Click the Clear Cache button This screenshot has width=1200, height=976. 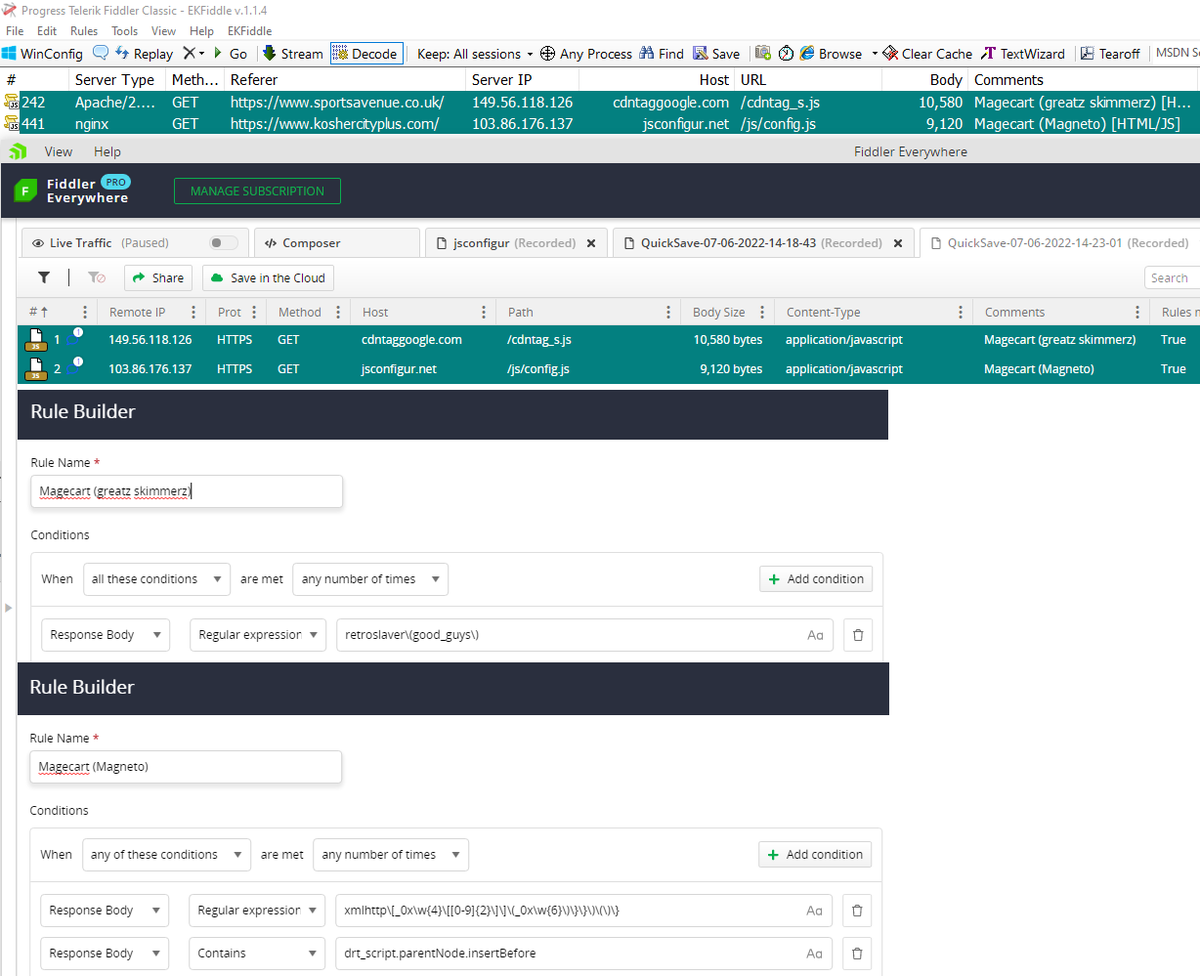tap(927, 54)
